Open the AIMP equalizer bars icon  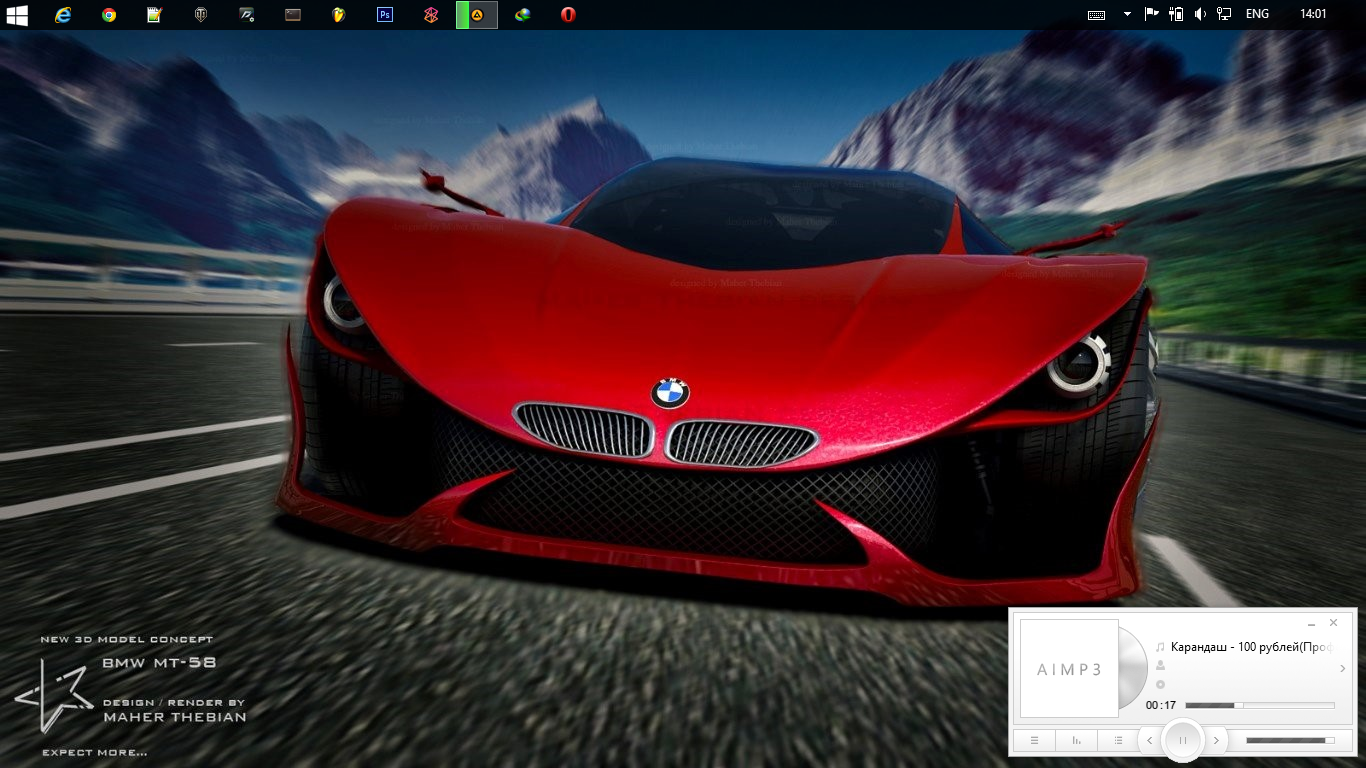pyautogui.click(x=1077, y=741)
